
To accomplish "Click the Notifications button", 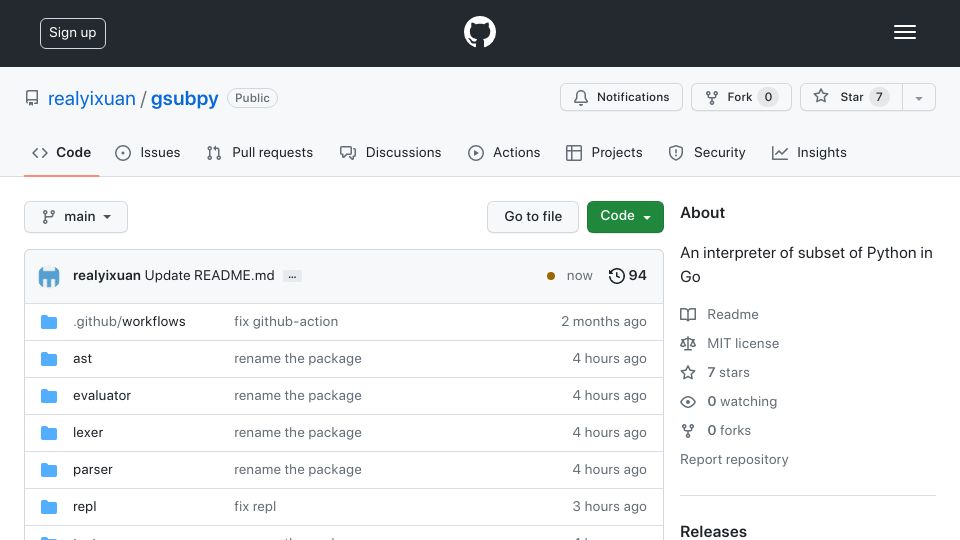I will [621, 97].
